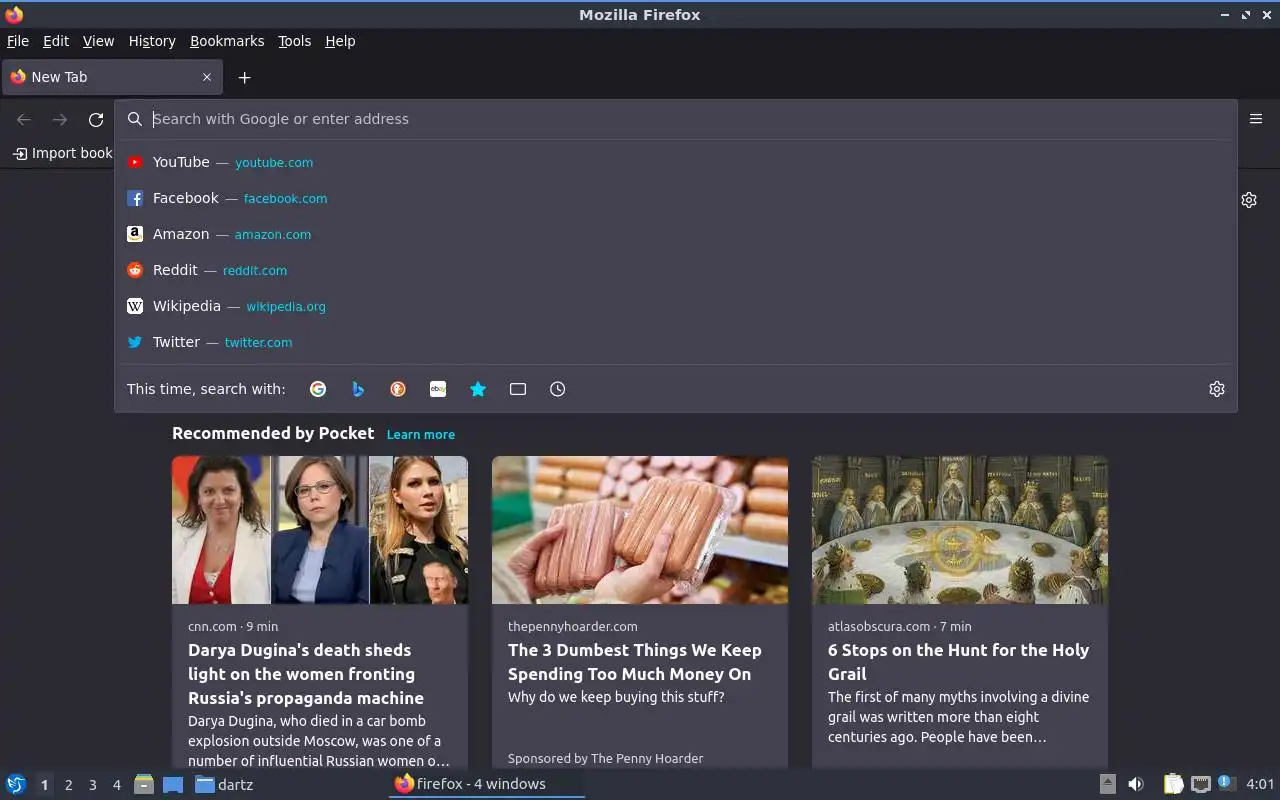Screen dimensions: 1280x800
Task: Go forward using the forward arrow
Action: (60, 120)
